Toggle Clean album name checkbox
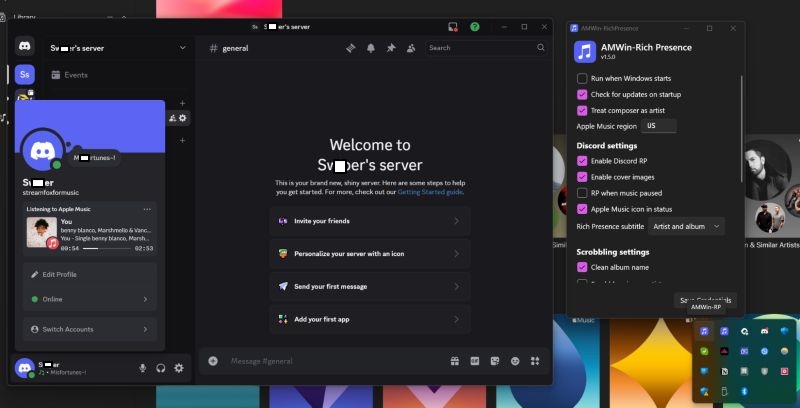 (x=582, y=267)
